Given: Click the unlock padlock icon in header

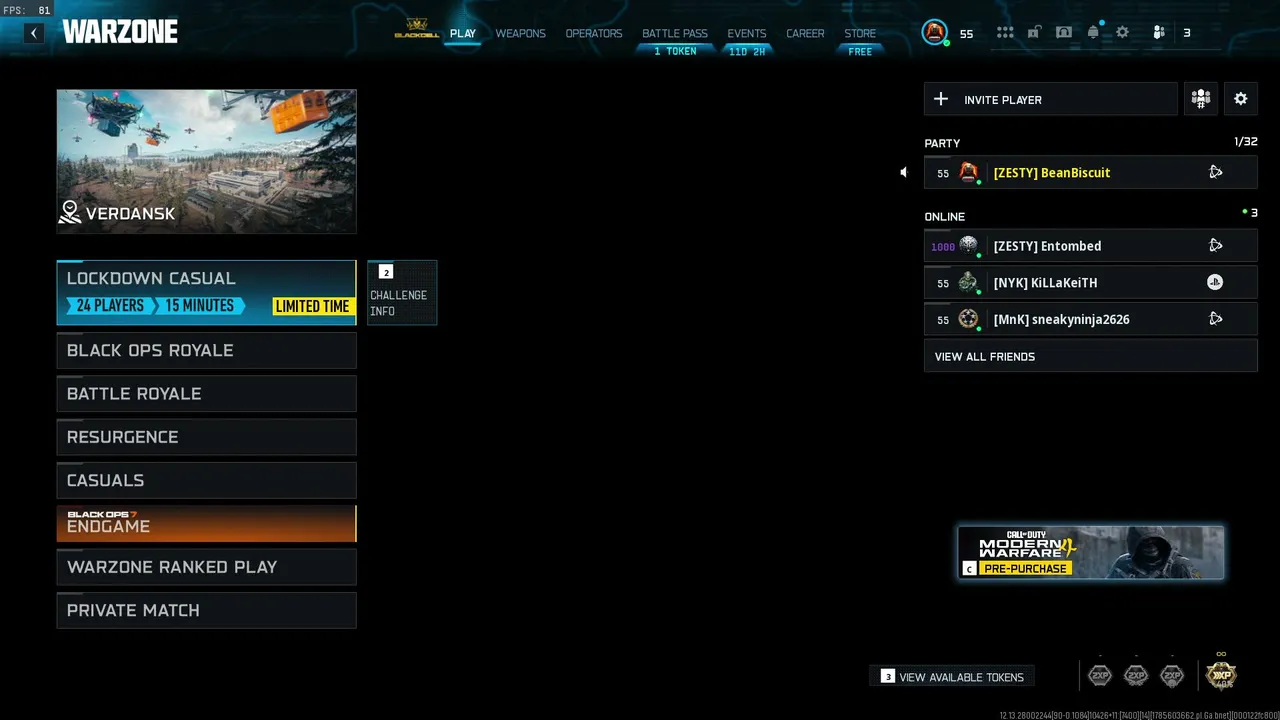Looking at the screenshot, I should 1034,32.
